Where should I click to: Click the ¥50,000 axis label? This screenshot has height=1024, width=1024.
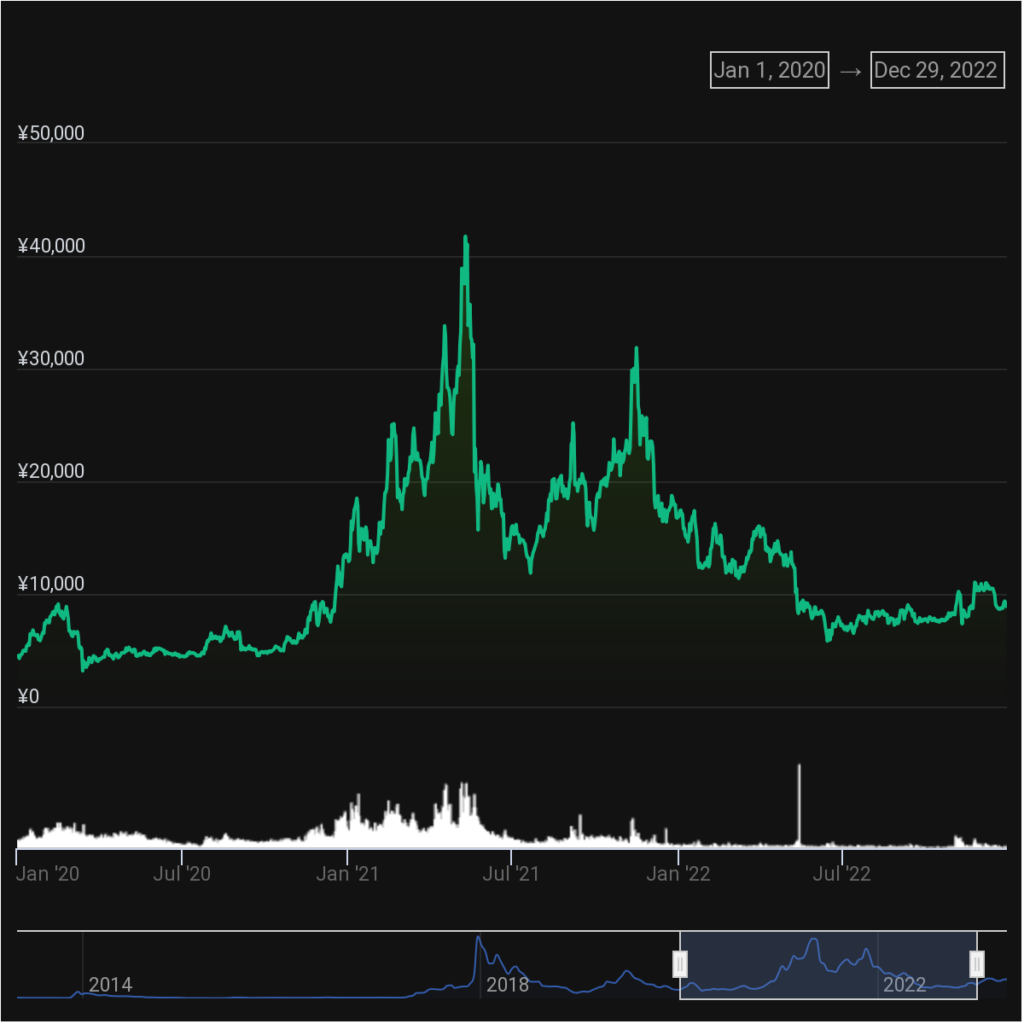coord(51,133)
